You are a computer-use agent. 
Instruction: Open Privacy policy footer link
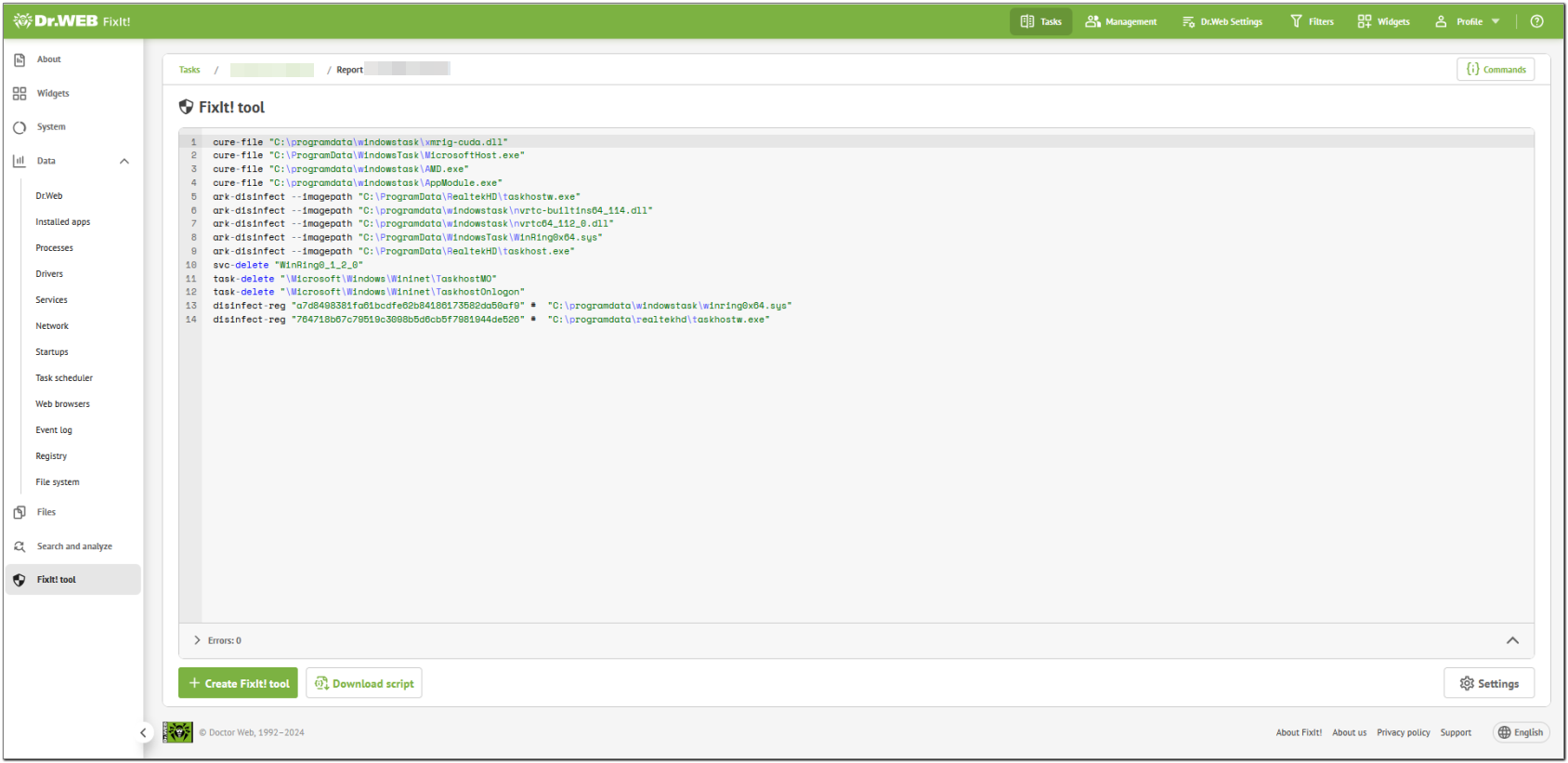coord(1403,732)
